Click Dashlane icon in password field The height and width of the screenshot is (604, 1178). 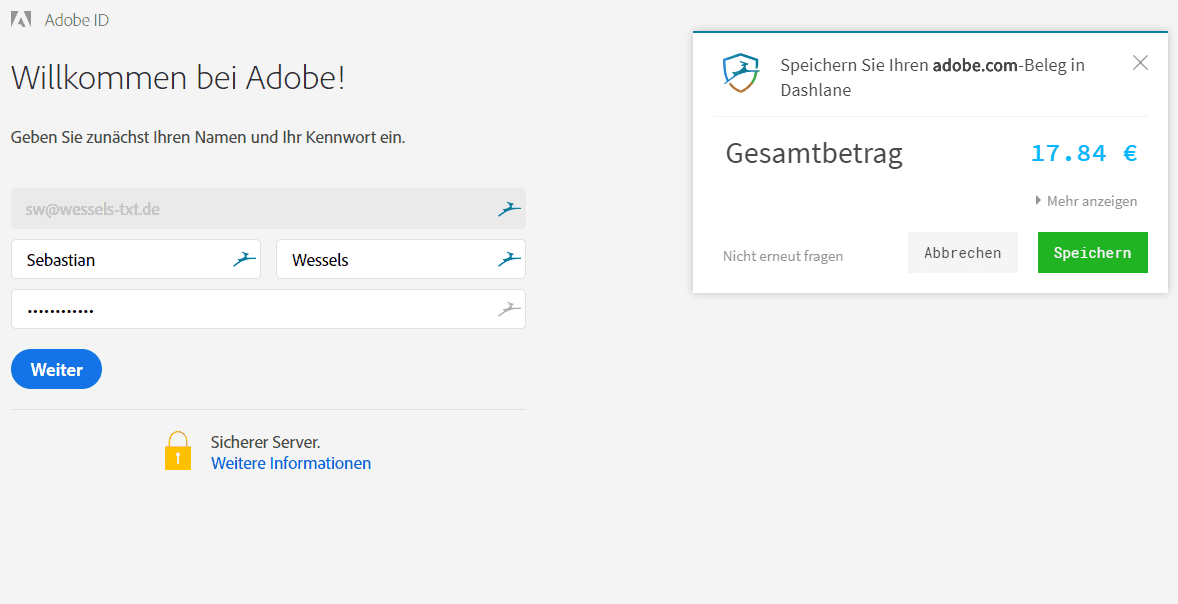click(x=509, y=309)
